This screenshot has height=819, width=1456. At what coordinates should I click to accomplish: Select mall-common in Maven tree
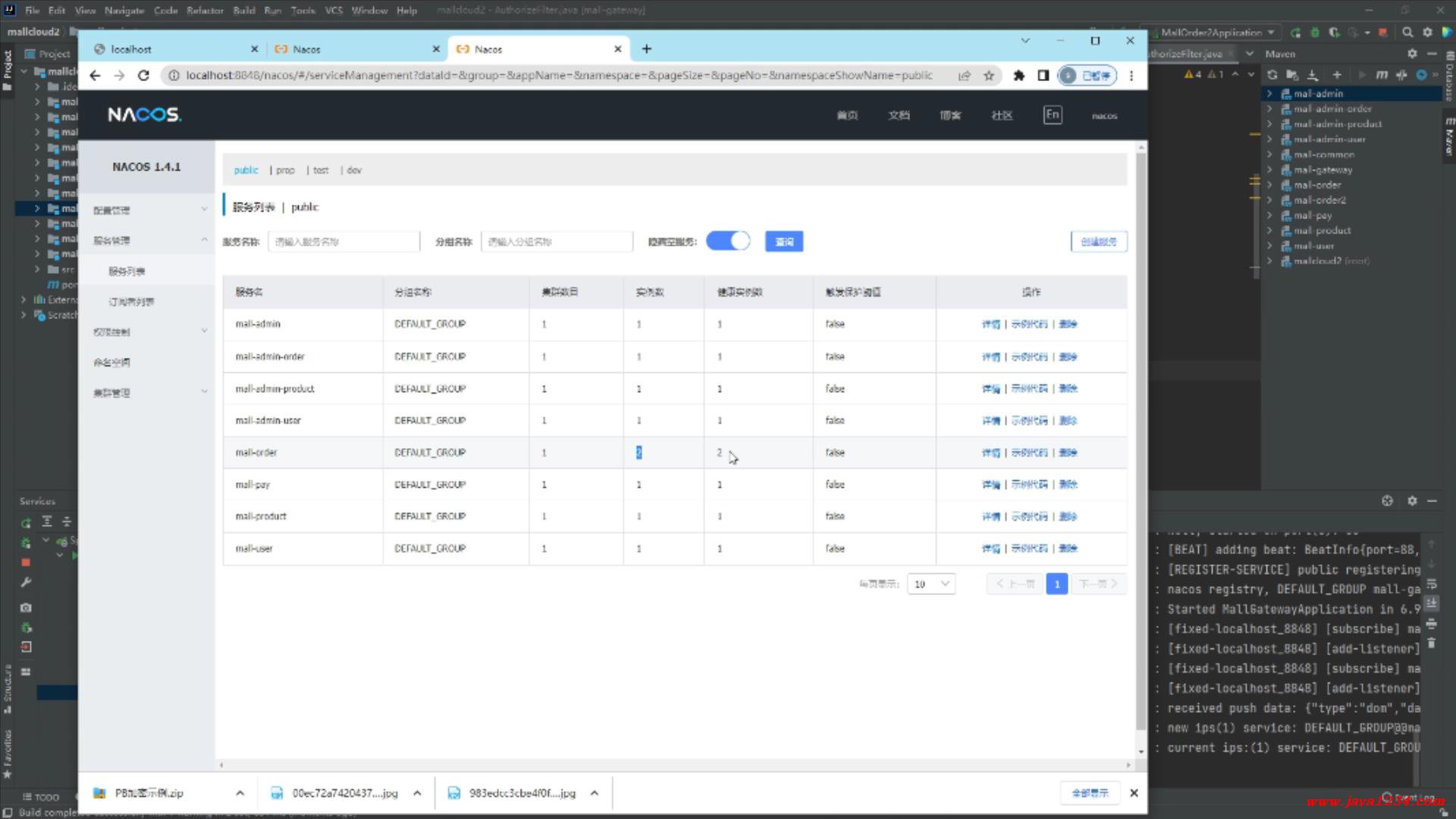point(1324,155)
